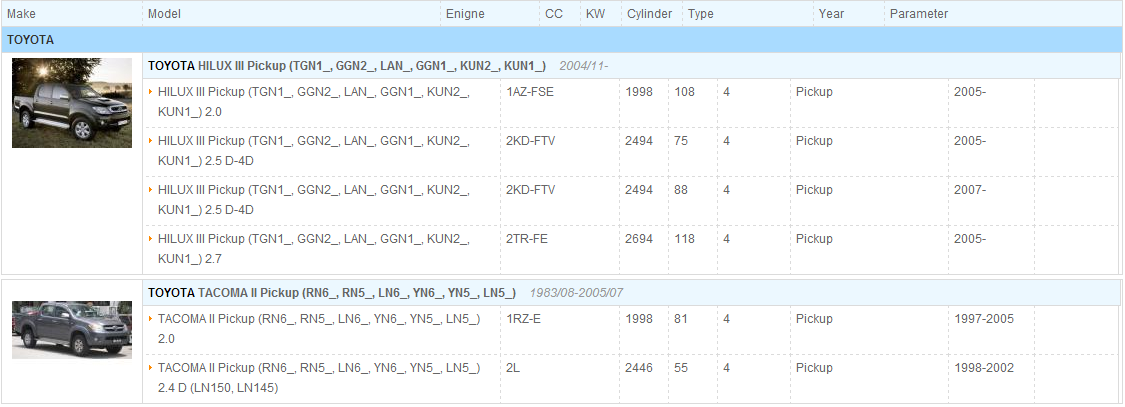Open HILUX III Pickup 2.7 model link
This screenshot has width=1125, height=407.
coord(314,249)
